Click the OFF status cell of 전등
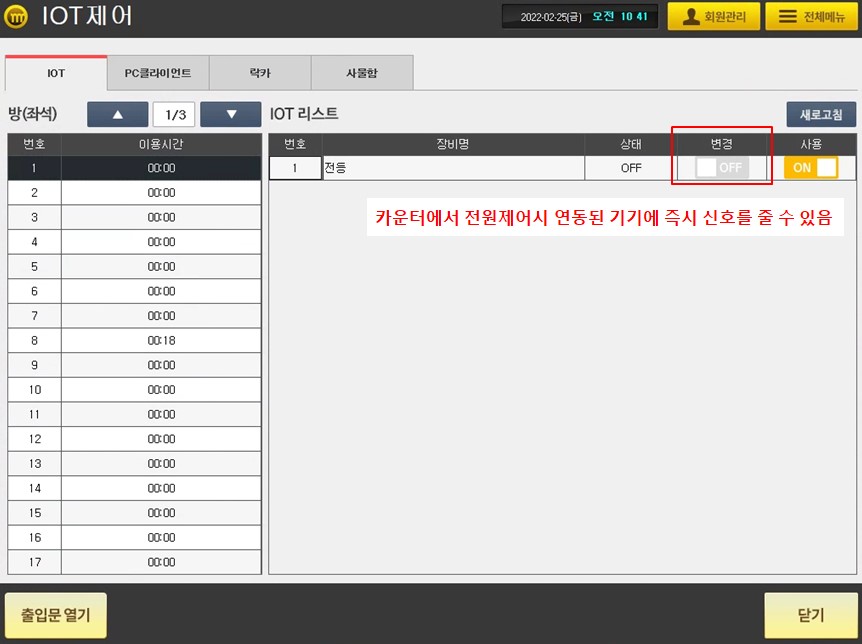This screenshot has height=644, width=862. coord(631,168)
